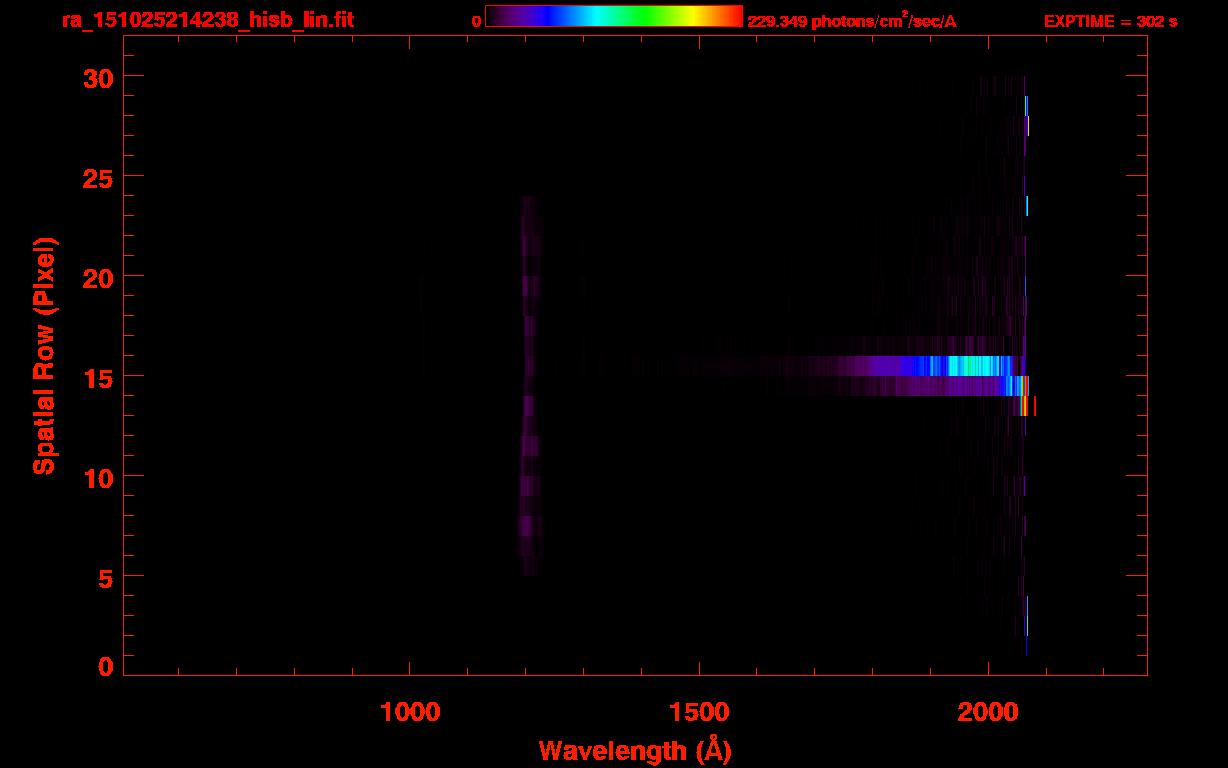This screenshot has height=768, width=1228.
Task: Click the red-orange hot spot near 2070 Å
Action: coord(1027,405)
